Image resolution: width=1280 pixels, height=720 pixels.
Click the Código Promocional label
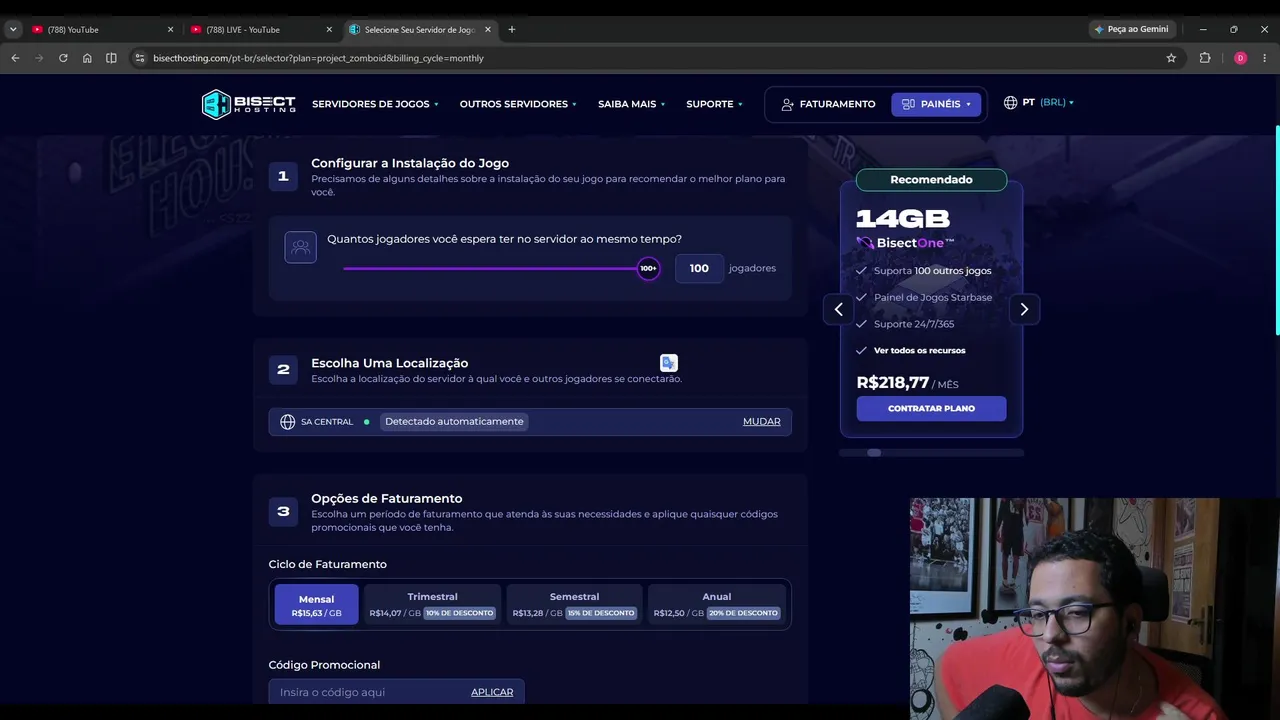(324, 665)
